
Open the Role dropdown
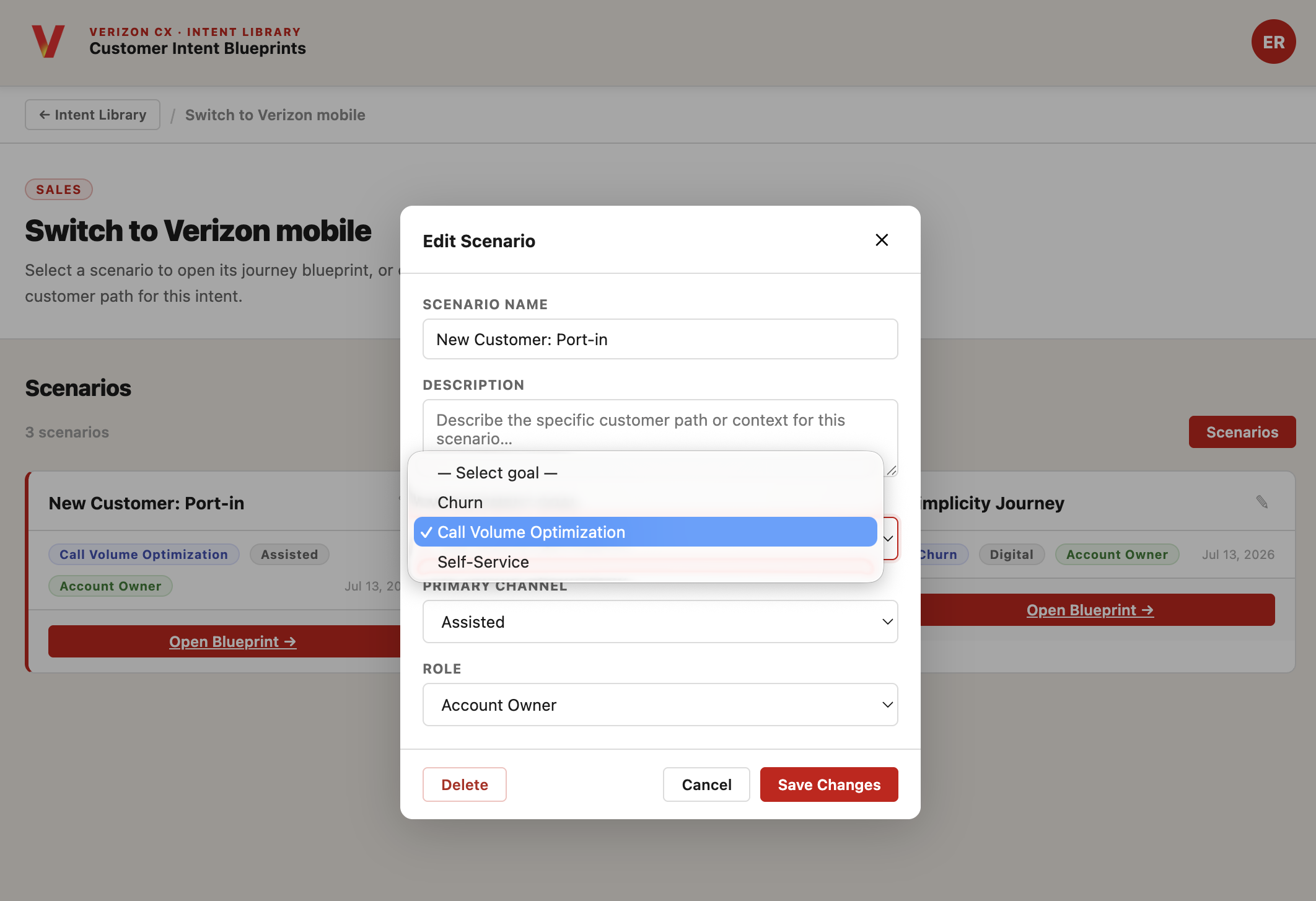pyautogui.click(x=660, y=705)
